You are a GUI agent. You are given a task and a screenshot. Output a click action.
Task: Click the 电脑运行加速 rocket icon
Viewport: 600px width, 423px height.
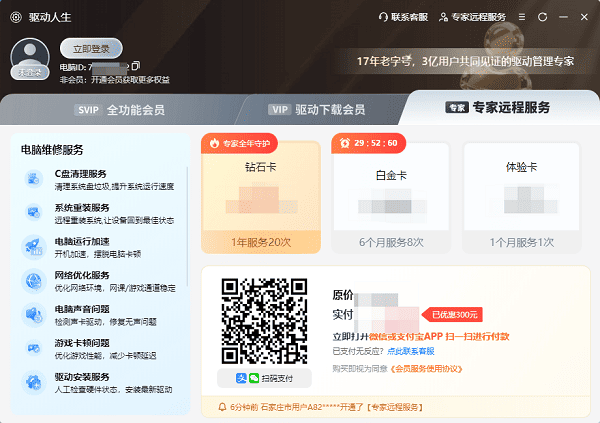(34, 247)
